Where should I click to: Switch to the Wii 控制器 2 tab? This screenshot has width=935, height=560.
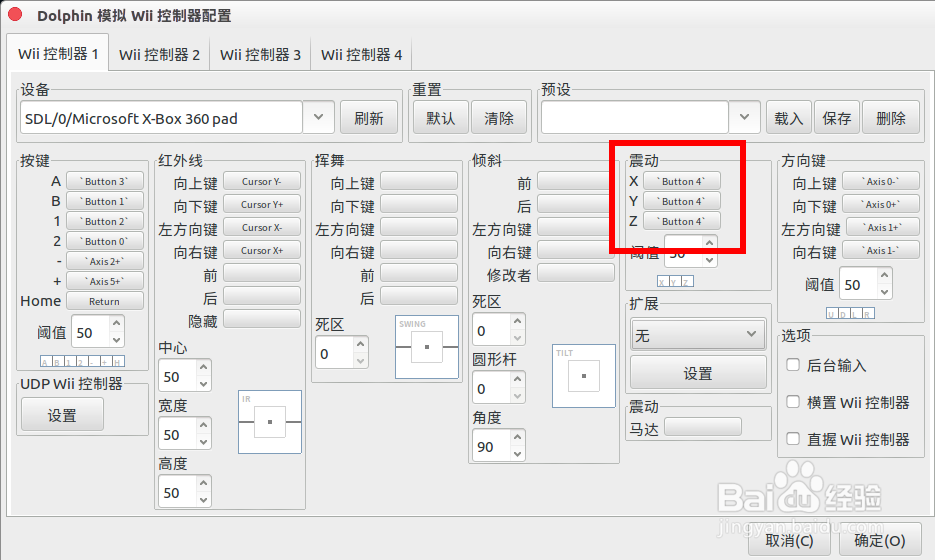coord(159,55)
